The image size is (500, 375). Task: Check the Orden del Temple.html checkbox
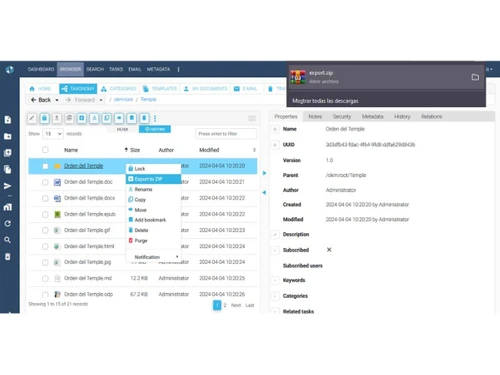[45, 246]
